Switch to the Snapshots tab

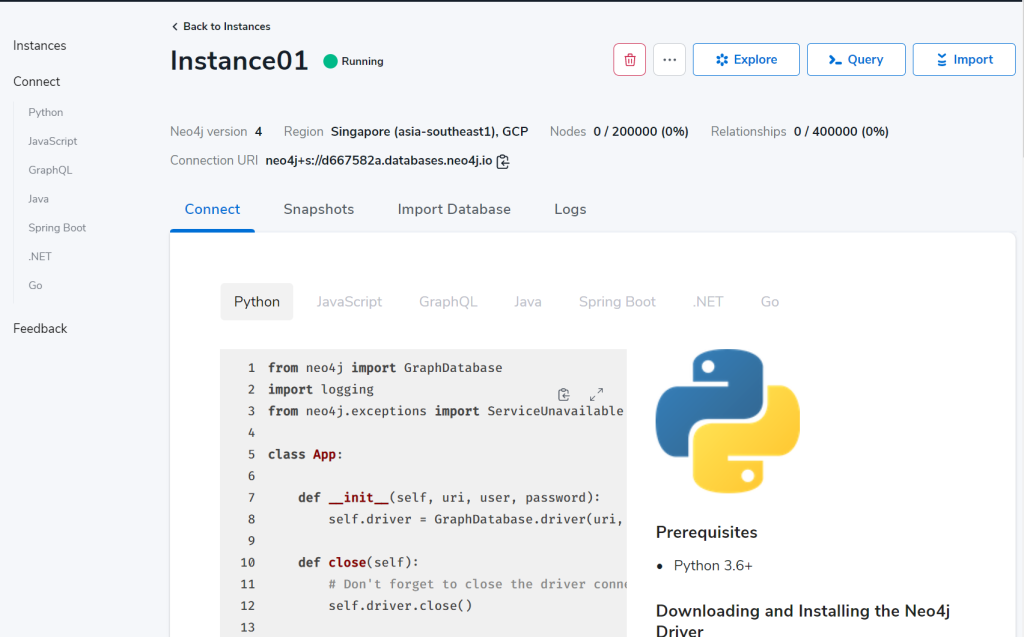tap(319, 209)
